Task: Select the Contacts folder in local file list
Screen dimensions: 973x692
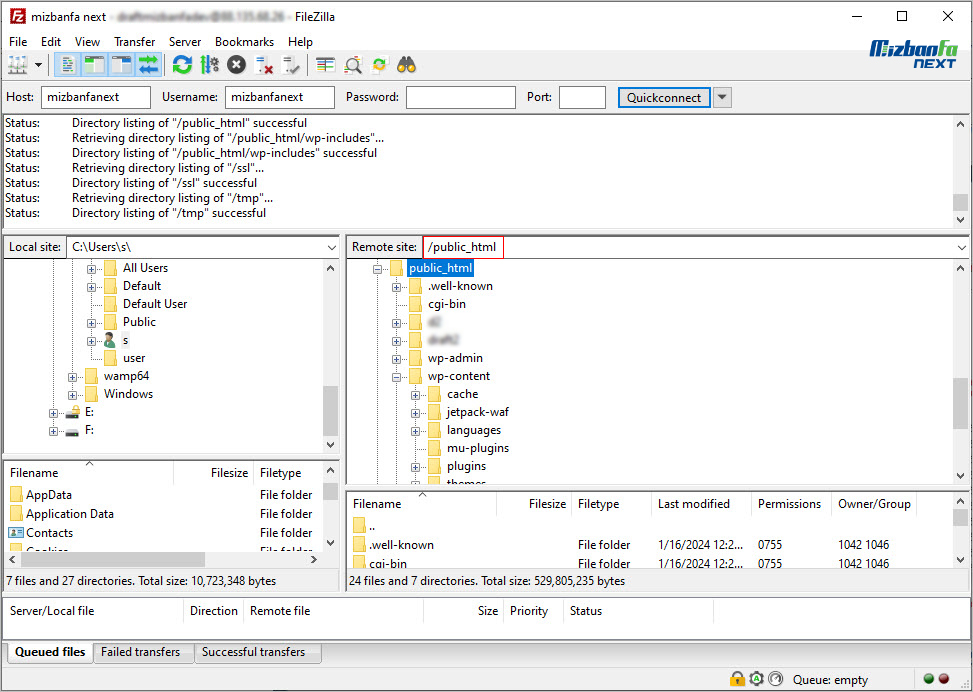Action: pos(49,532)
